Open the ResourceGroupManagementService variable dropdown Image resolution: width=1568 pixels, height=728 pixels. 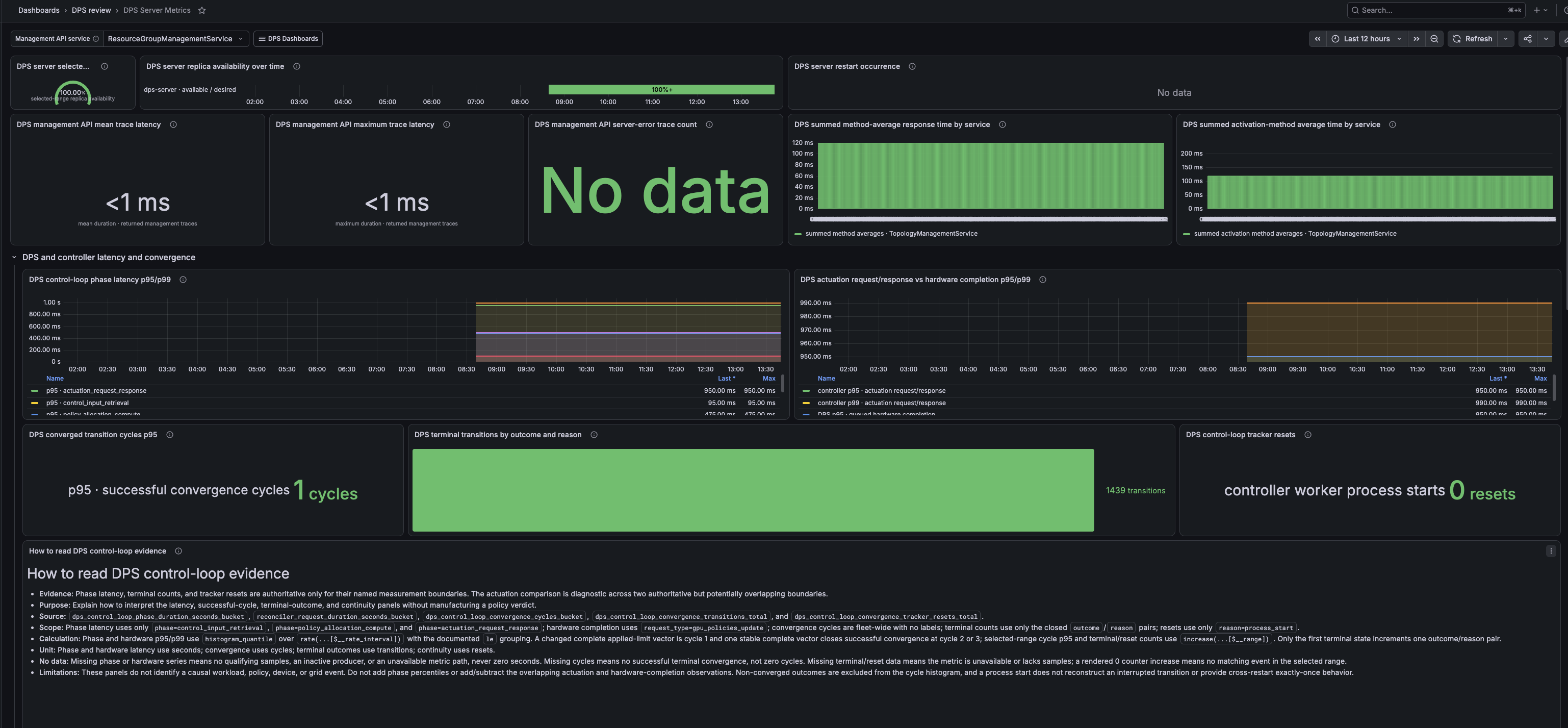(176, 39)
